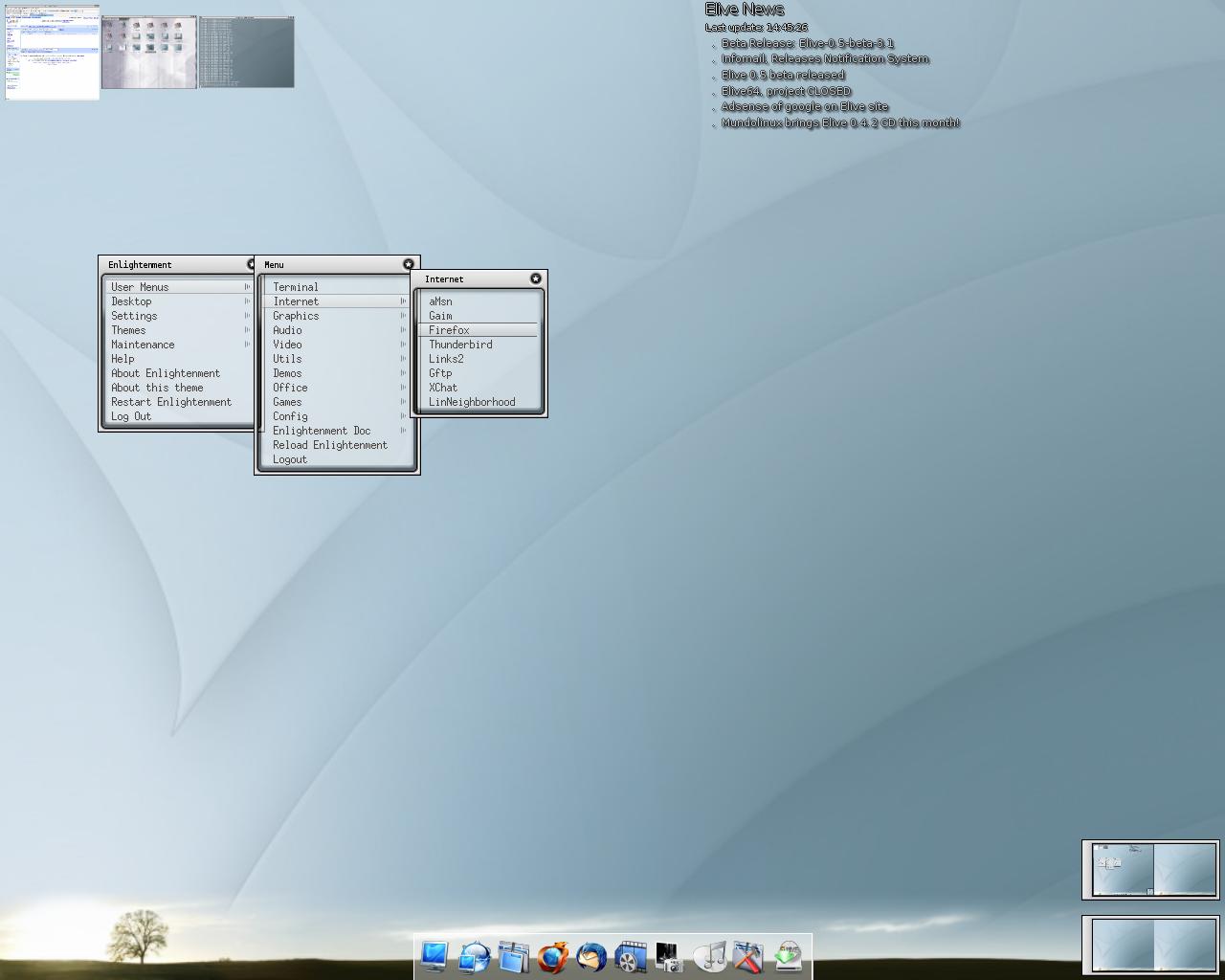The width and height of the screenshot is (1225, 980).
Task: Open the Config entry in Menu
Action: coord(337,416)
